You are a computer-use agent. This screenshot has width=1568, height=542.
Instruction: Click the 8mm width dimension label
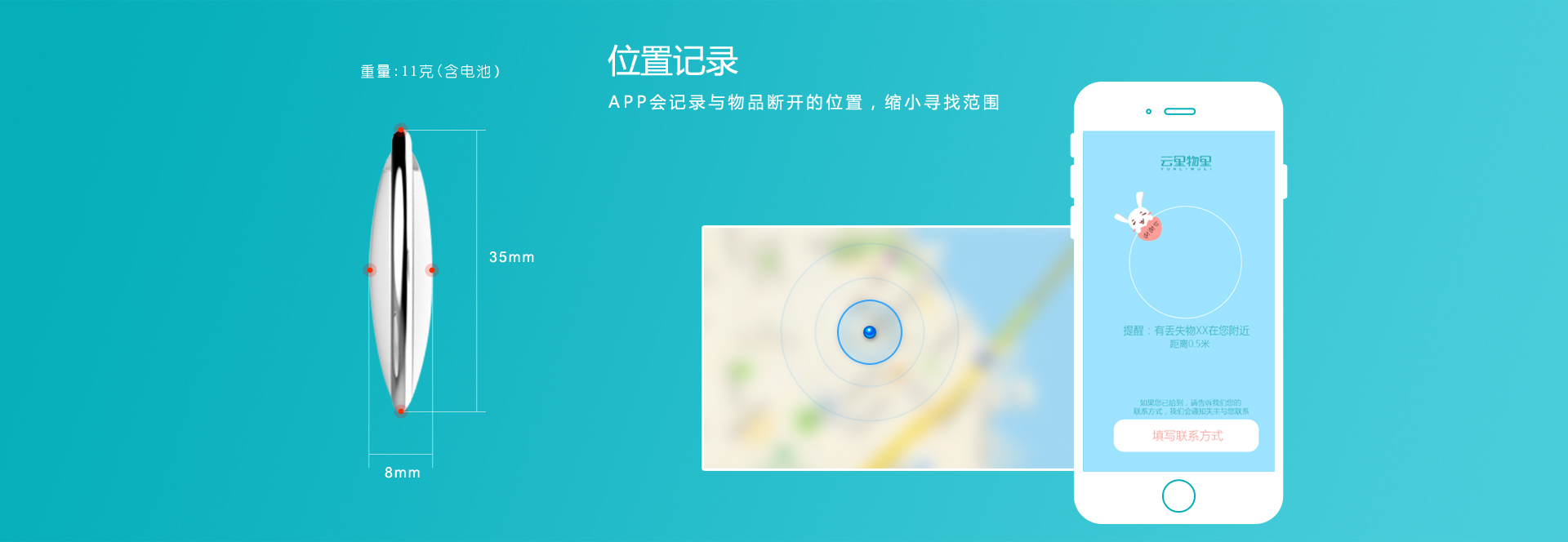click(x=403, y=473)
